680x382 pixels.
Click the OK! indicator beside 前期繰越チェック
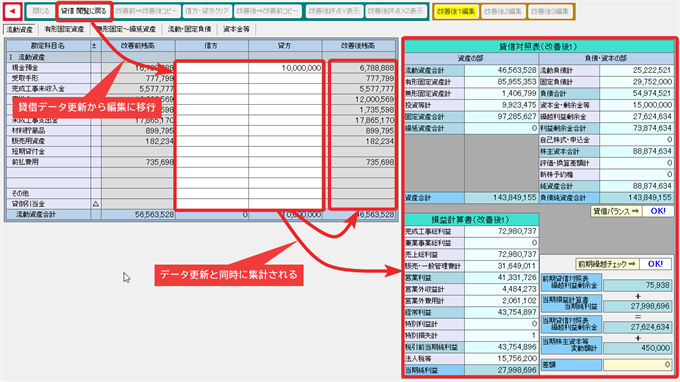(655, 264)
